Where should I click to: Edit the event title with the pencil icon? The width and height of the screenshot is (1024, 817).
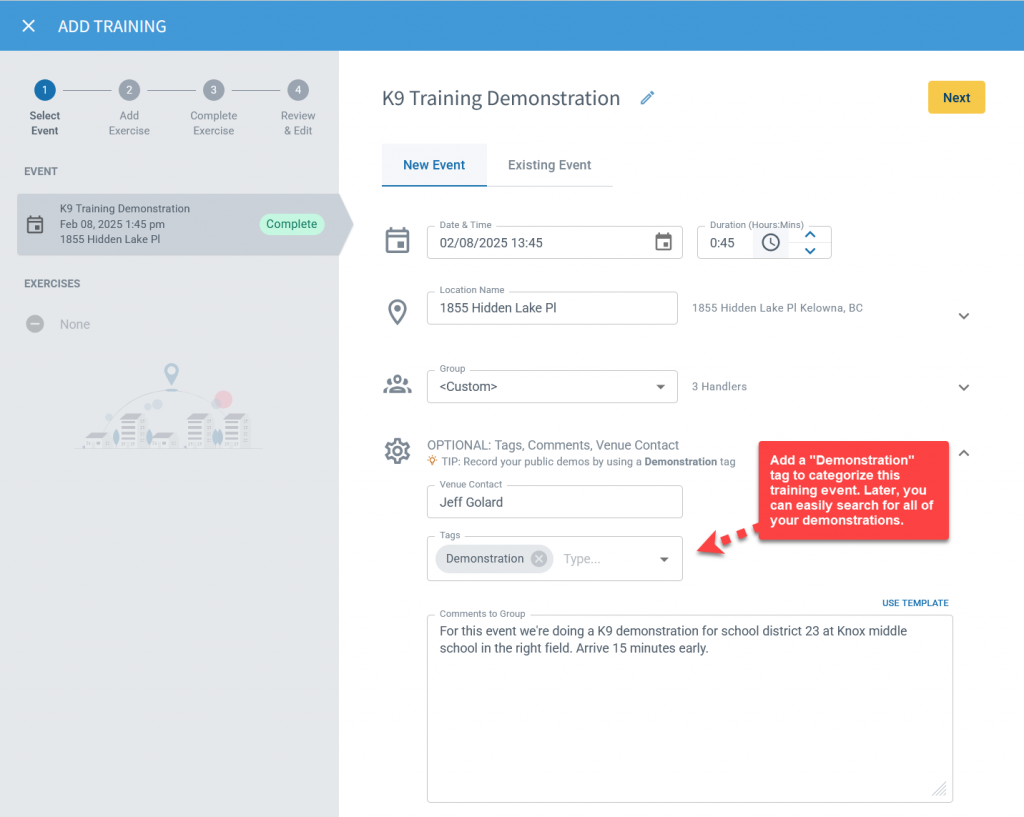coord(647,98)
